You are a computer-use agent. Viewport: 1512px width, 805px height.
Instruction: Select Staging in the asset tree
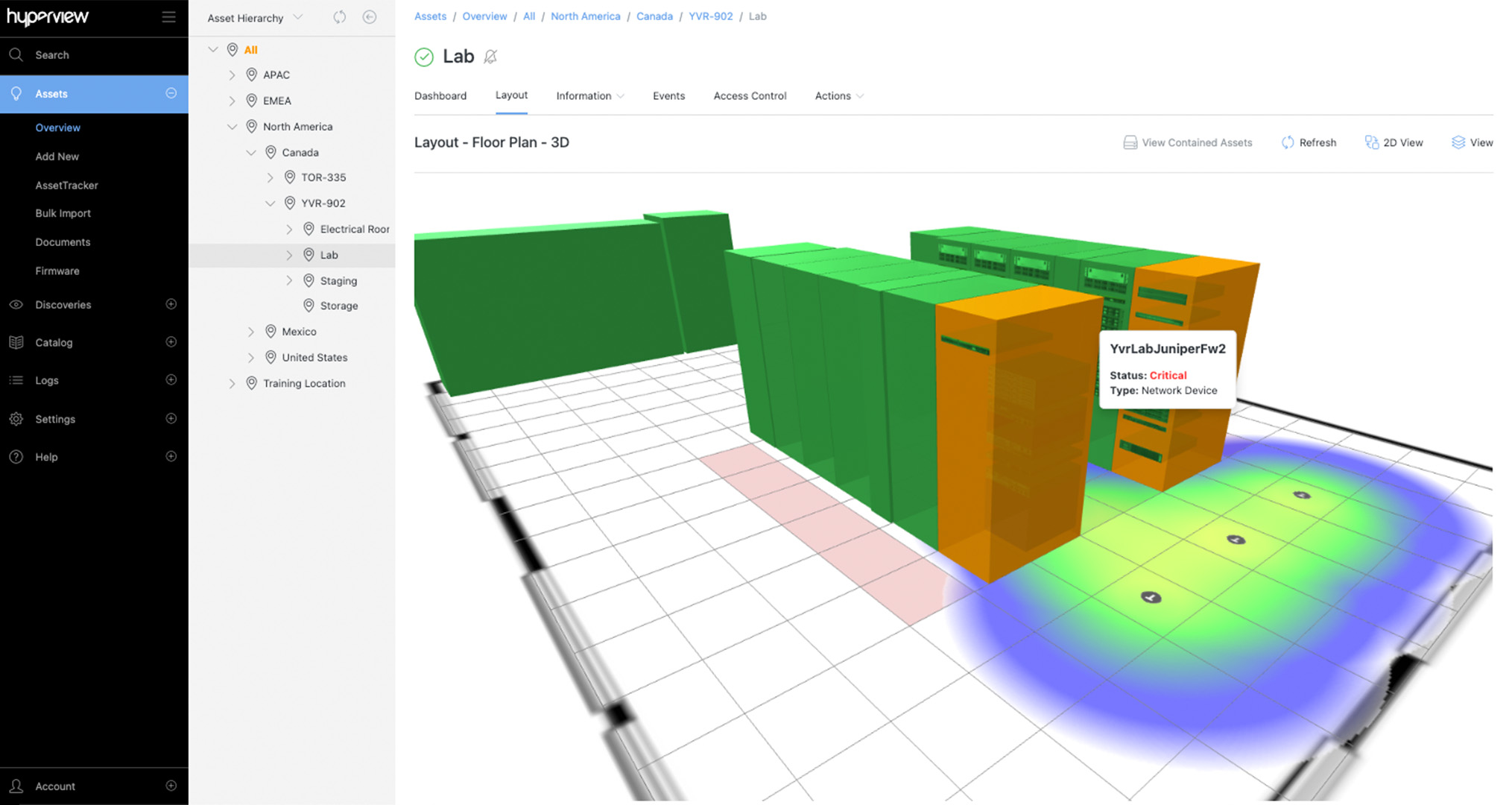coord(340,280)
